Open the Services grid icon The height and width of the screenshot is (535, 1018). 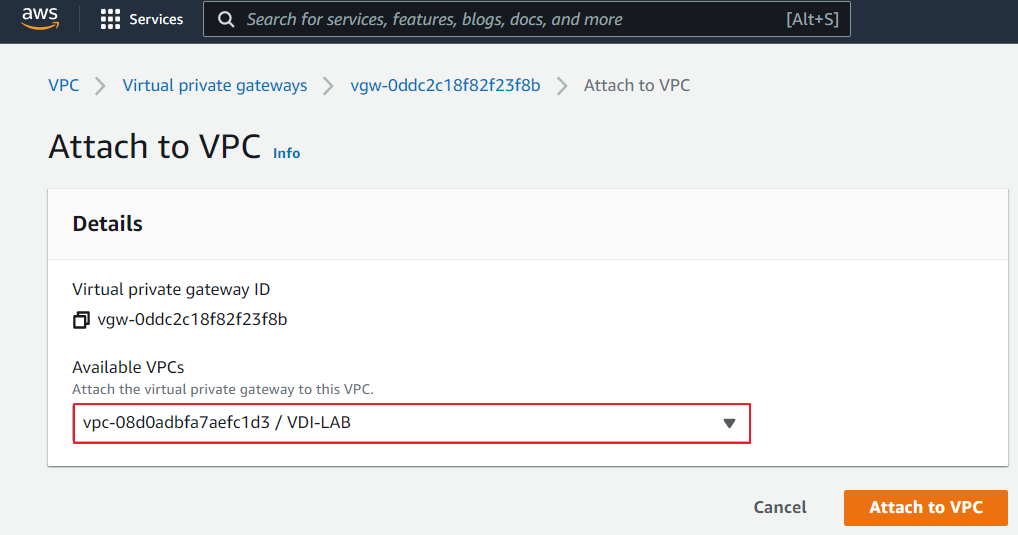tap(110, 20)
